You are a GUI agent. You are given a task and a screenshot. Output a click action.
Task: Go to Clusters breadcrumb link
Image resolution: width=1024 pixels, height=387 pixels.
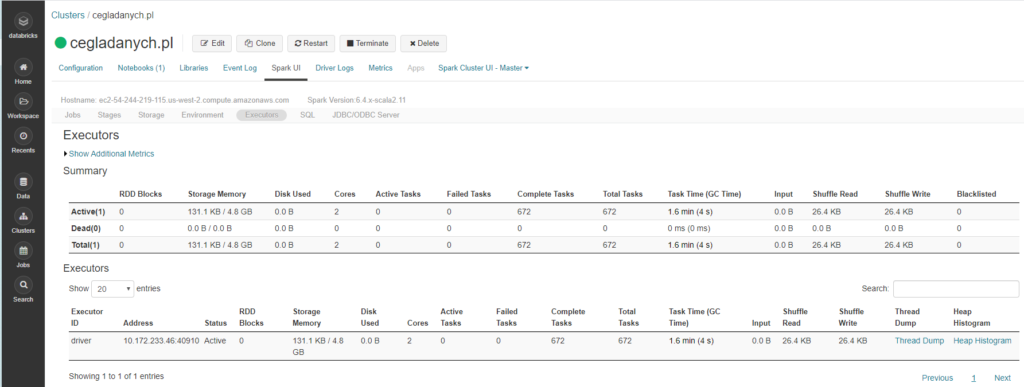68,15
